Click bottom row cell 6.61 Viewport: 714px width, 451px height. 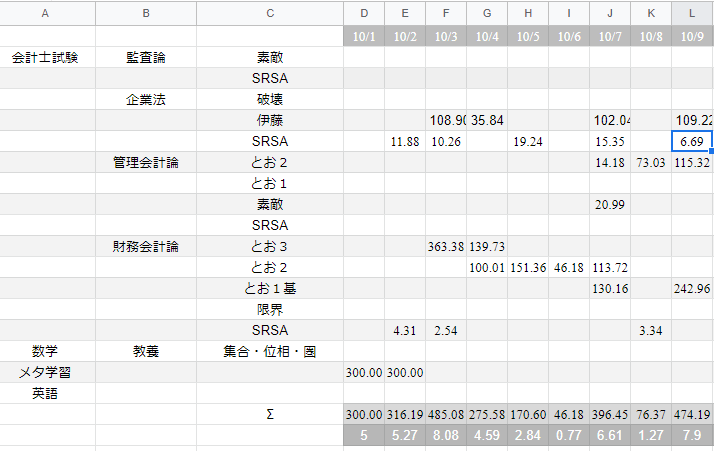610,435
